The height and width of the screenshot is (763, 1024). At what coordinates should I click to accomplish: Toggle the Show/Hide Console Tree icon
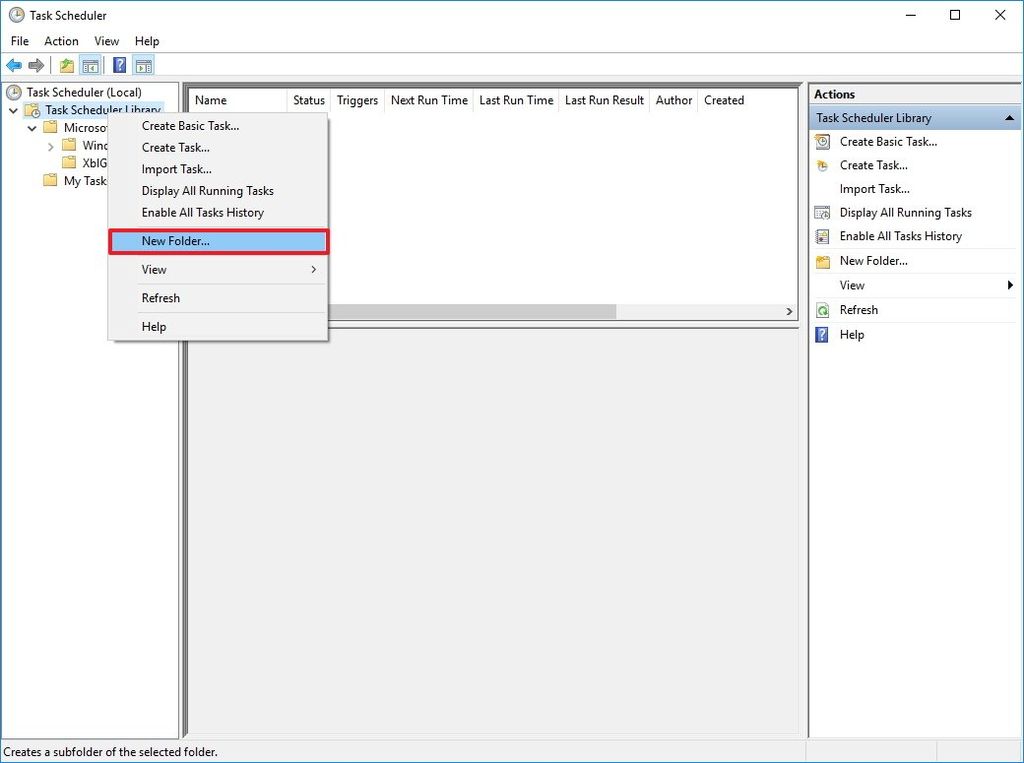click(x=90, y=65)
